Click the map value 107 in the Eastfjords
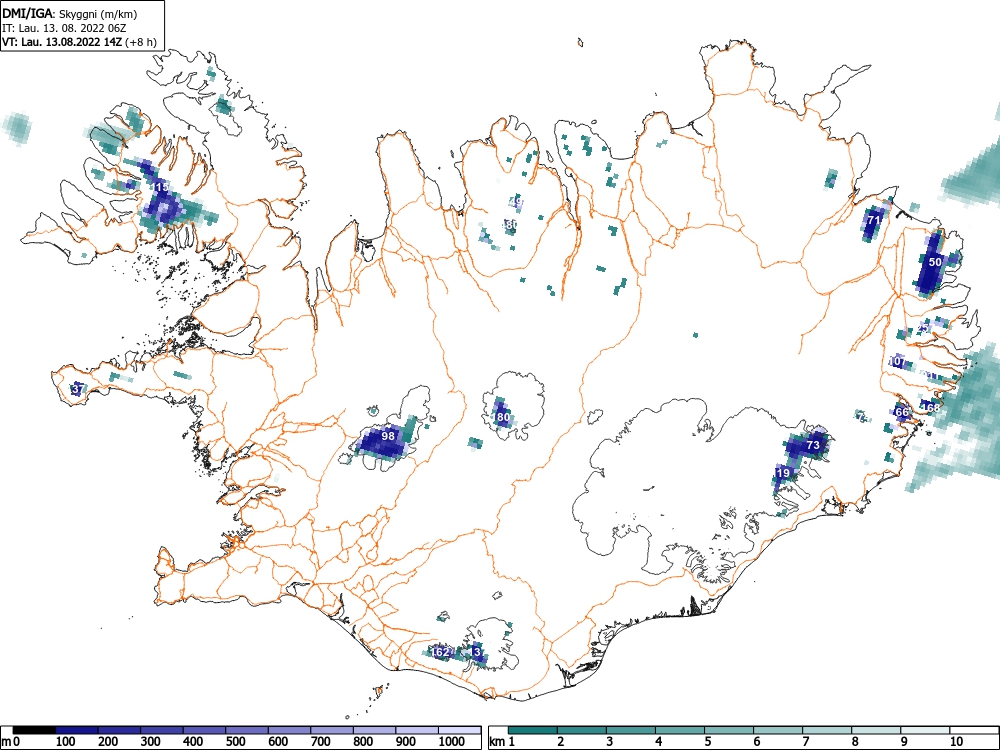Viewport: 1000px width, 750px height. [x=896, y=362]
